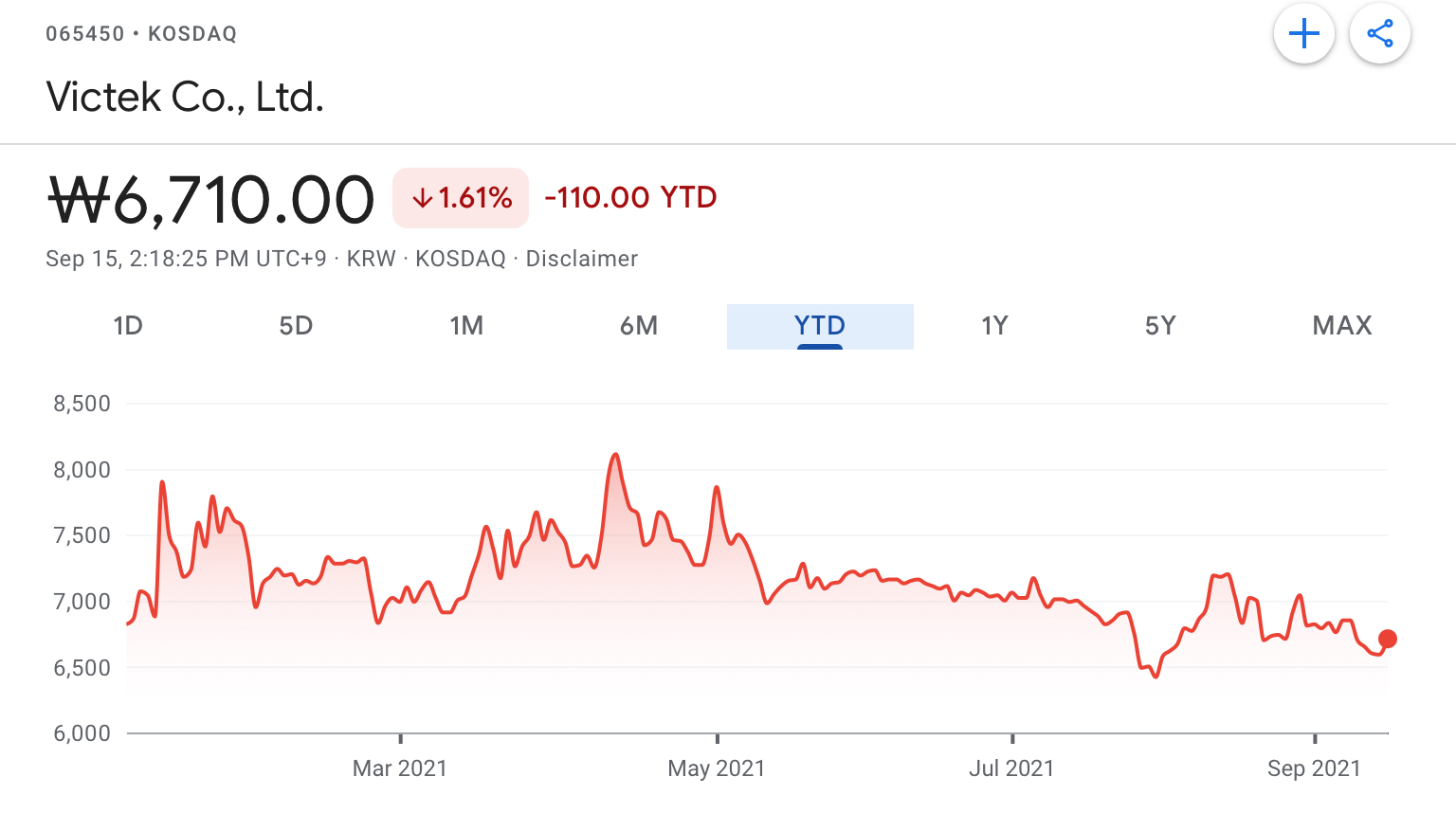
Task: Switch to the 5Y chart range
Action: (1160, 326)
